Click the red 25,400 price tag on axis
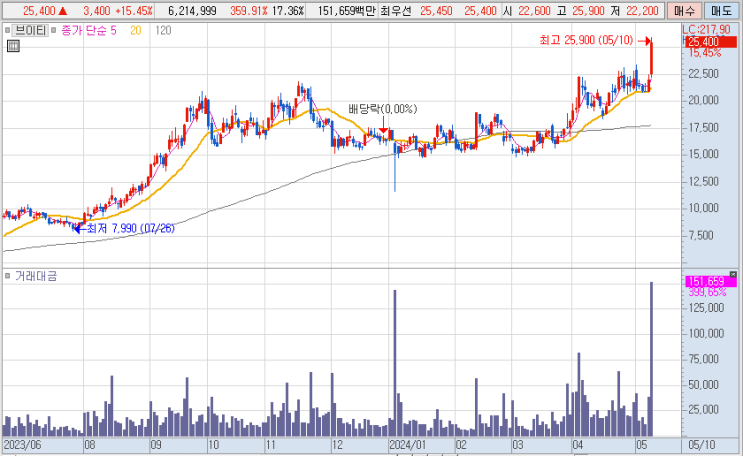 point(709,42)
